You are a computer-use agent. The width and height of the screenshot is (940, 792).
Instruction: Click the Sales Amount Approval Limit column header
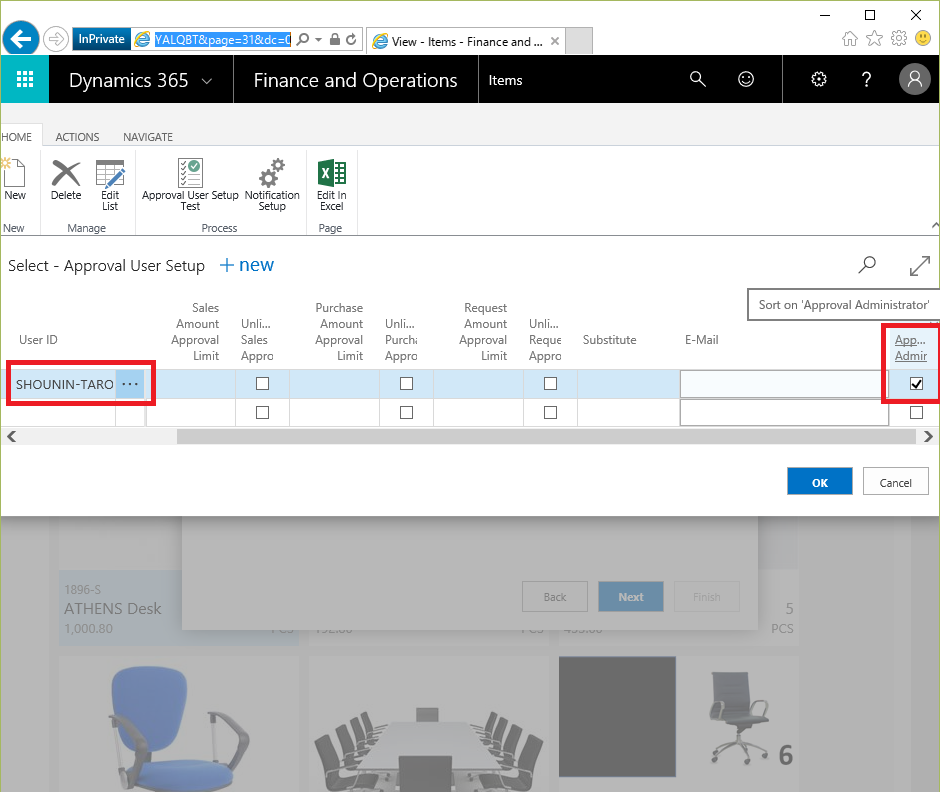point(195,332)
